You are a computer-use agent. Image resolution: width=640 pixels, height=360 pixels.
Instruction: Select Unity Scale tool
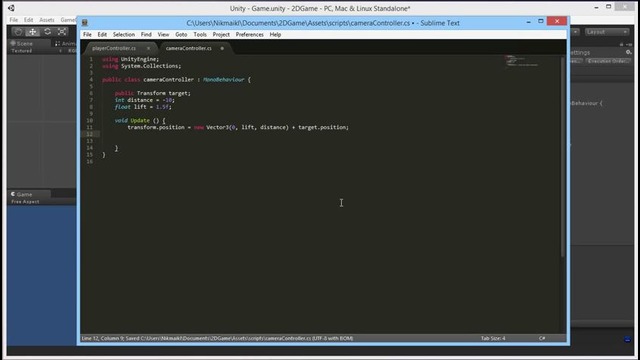tap(62, 31)
